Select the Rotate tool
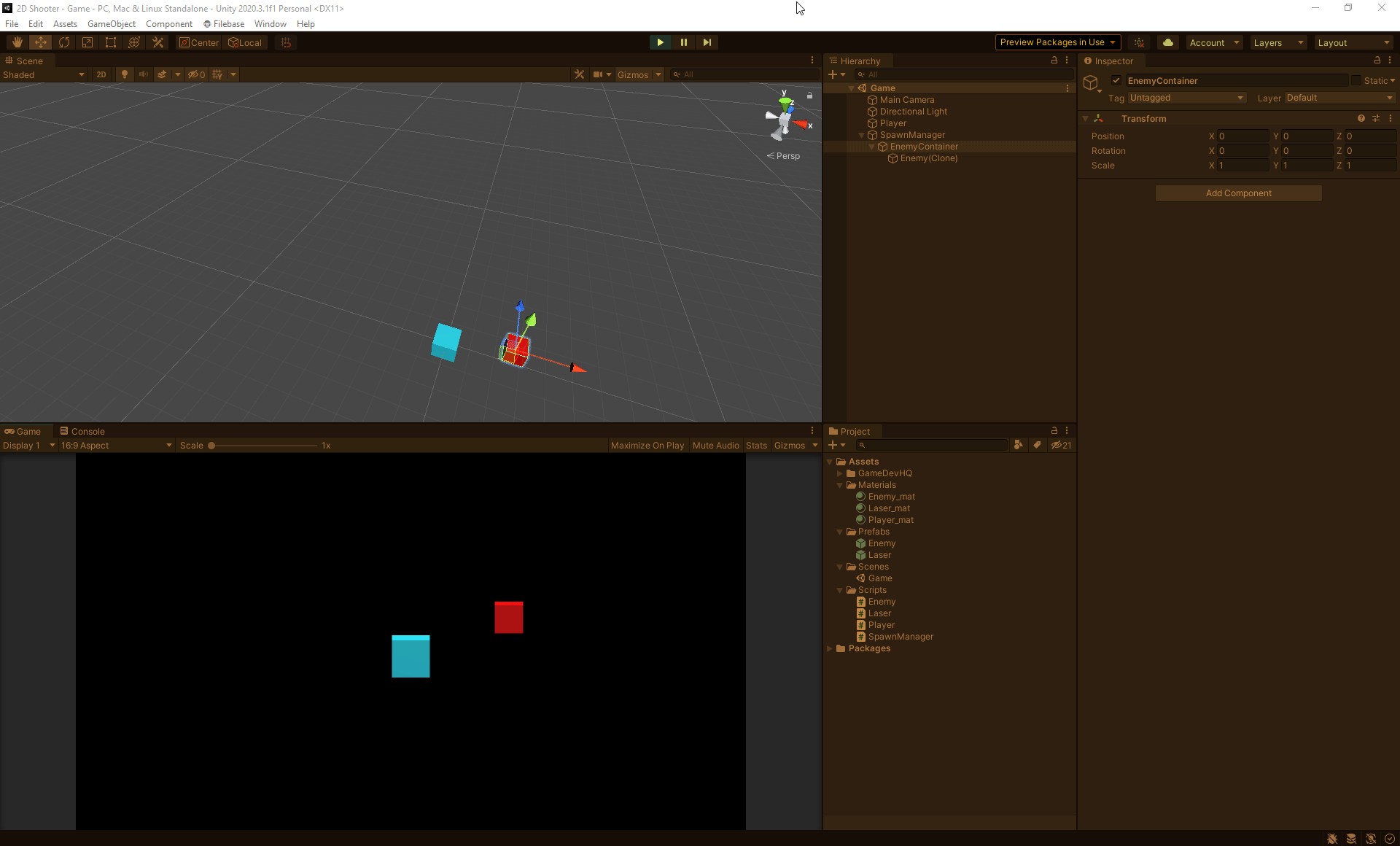Screen dimensions: 1400x846 [x=64, y=42]
